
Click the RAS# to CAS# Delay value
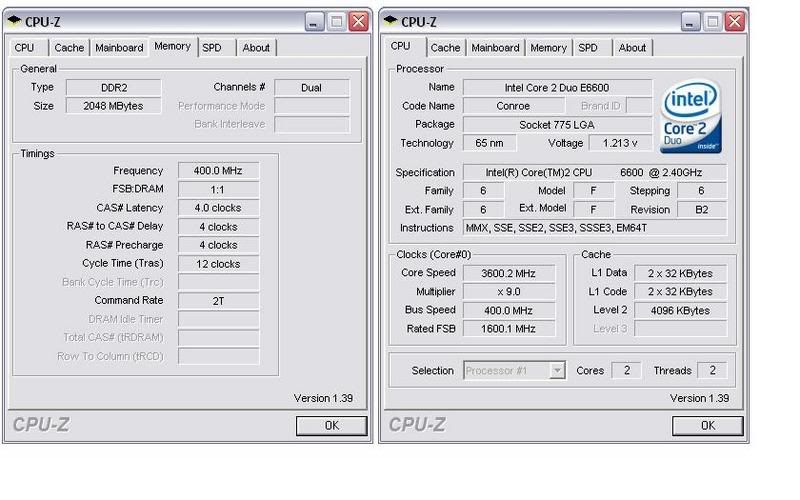click(218, 227)
